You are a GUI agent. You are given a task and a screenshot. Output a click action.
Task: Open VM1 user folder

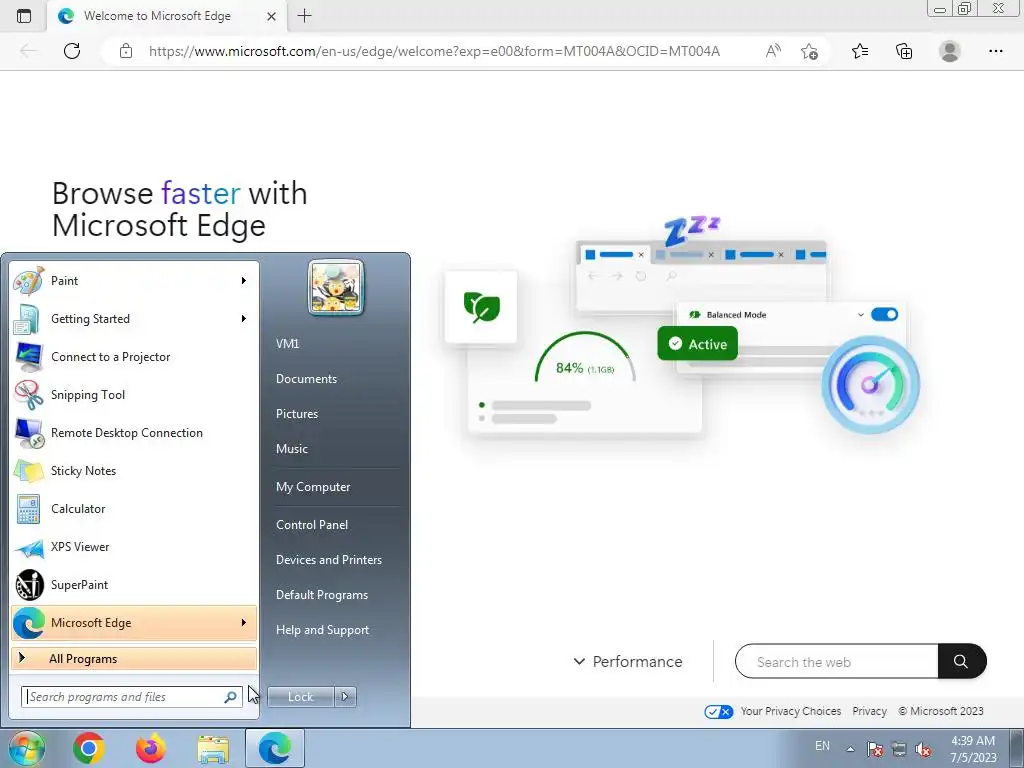click(x=287, y=344)
